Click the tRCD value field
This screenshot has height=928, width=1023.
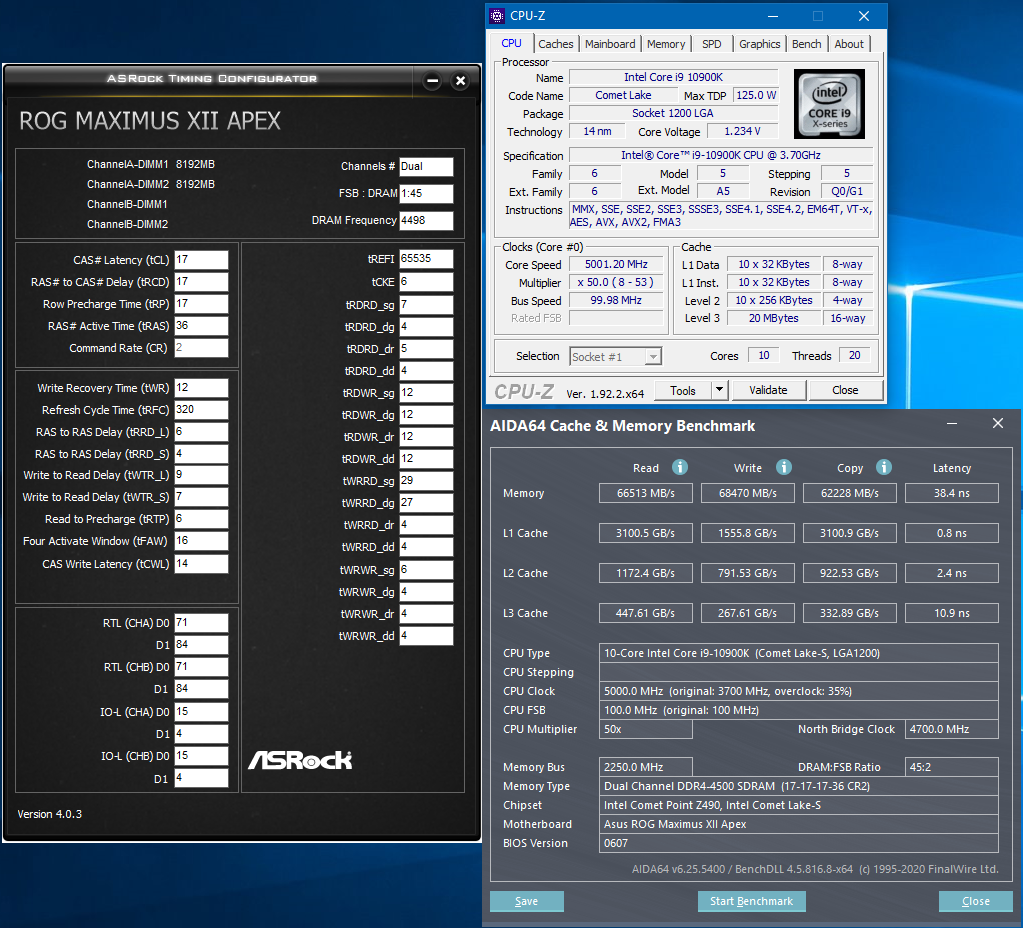(x=202, y=282)
